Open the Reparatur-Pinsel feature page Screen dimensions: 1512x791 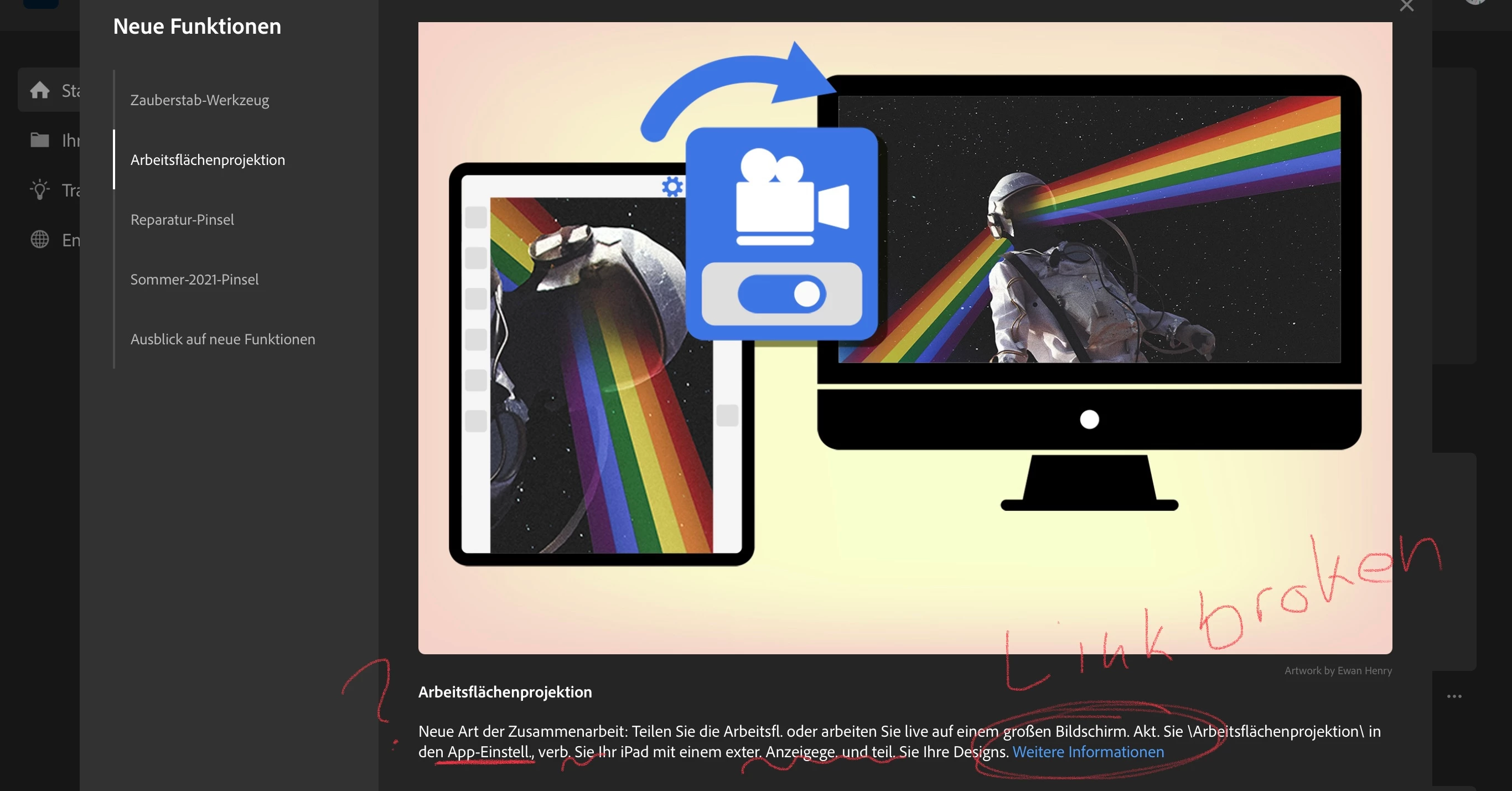click(182, 220)
